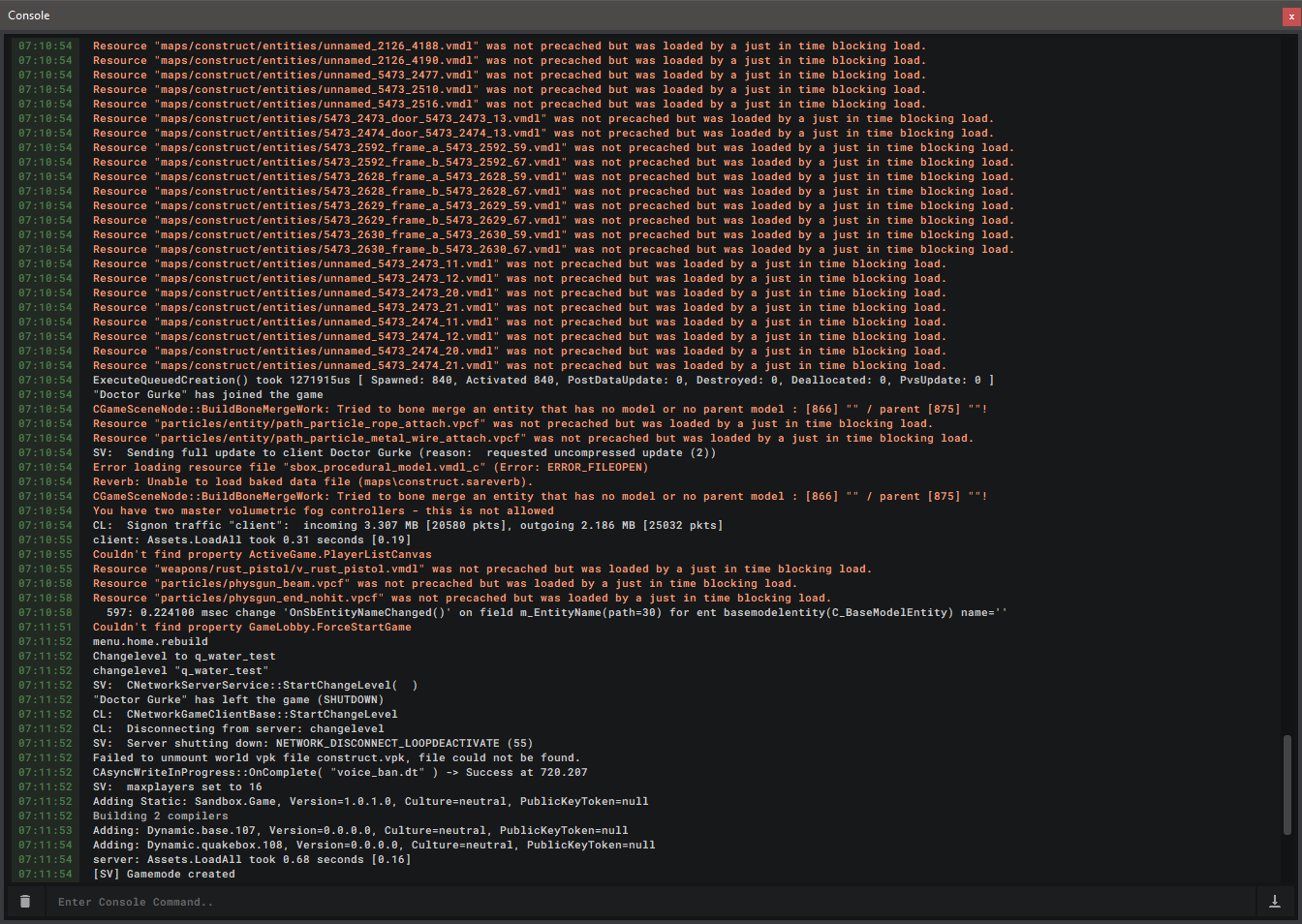Select 'SV: CNetworkServerService::StartChangeLevel' line
Image resolution: width=1302 pixels, height=924 pixels.
(x=256, y=685)
